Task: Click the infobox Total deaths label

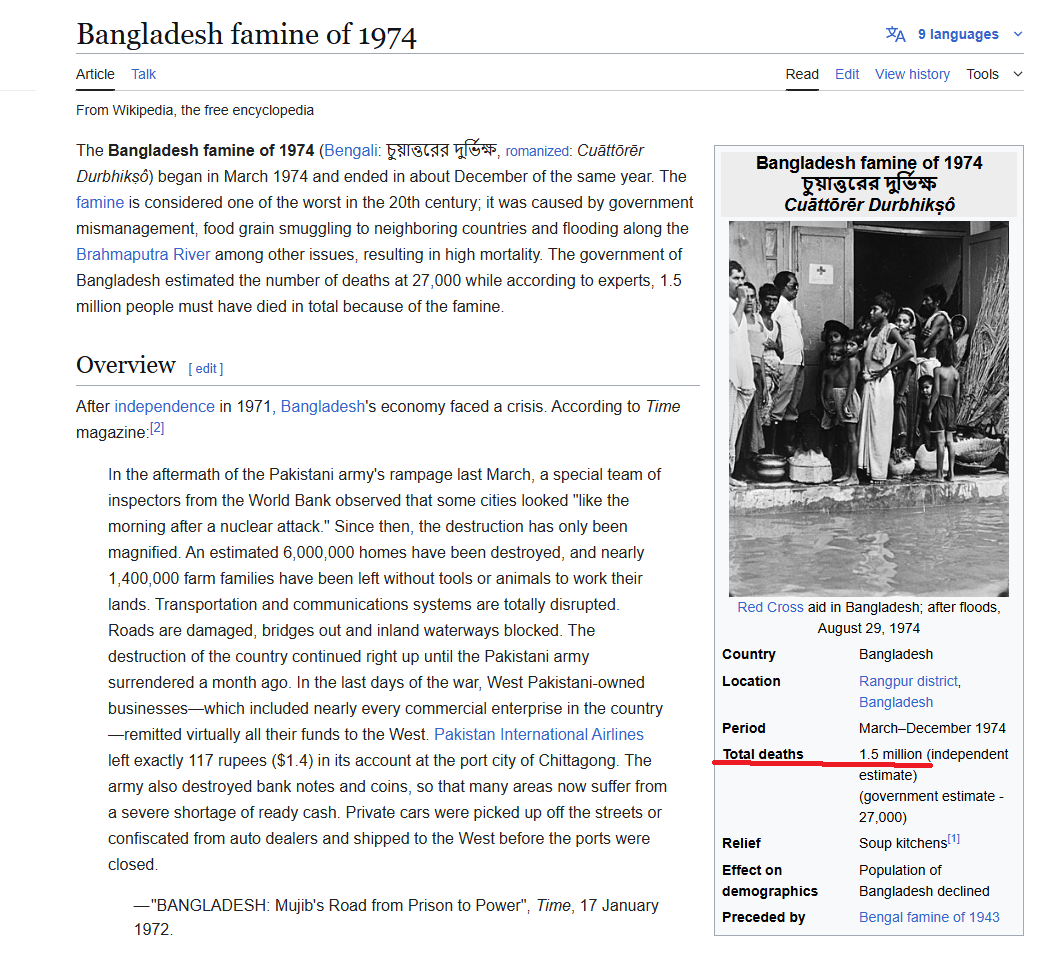Action: coord(763,755)
